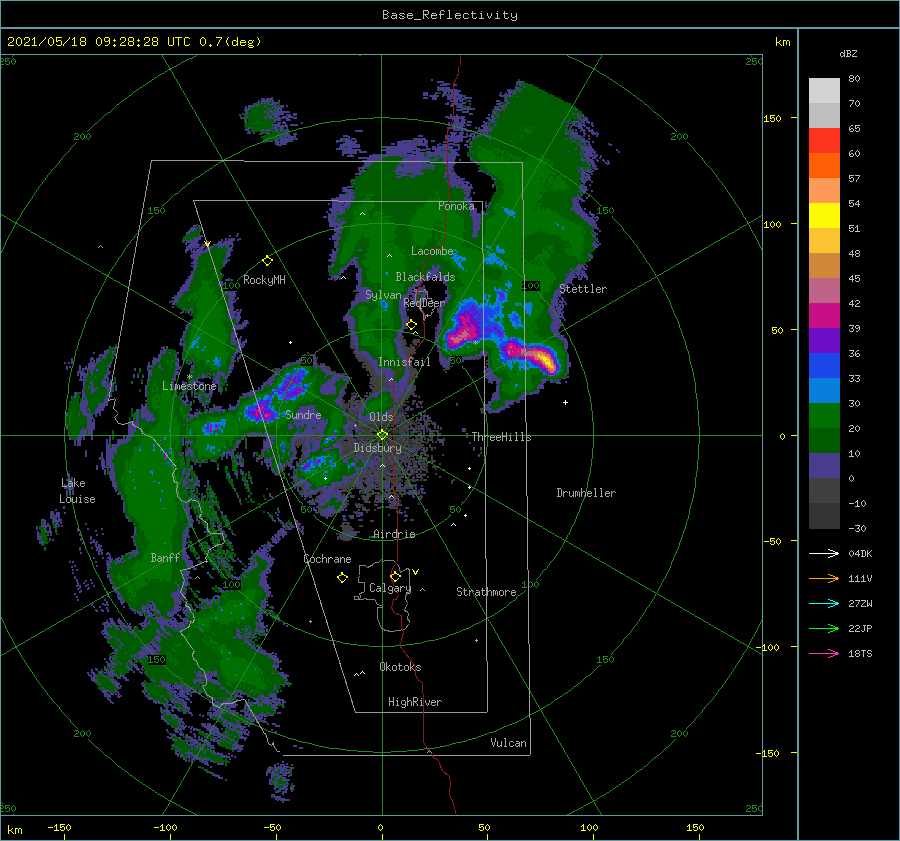Click the Innisfail city label
The height and width of the screenshot is (841, 900).
(404, 362)
